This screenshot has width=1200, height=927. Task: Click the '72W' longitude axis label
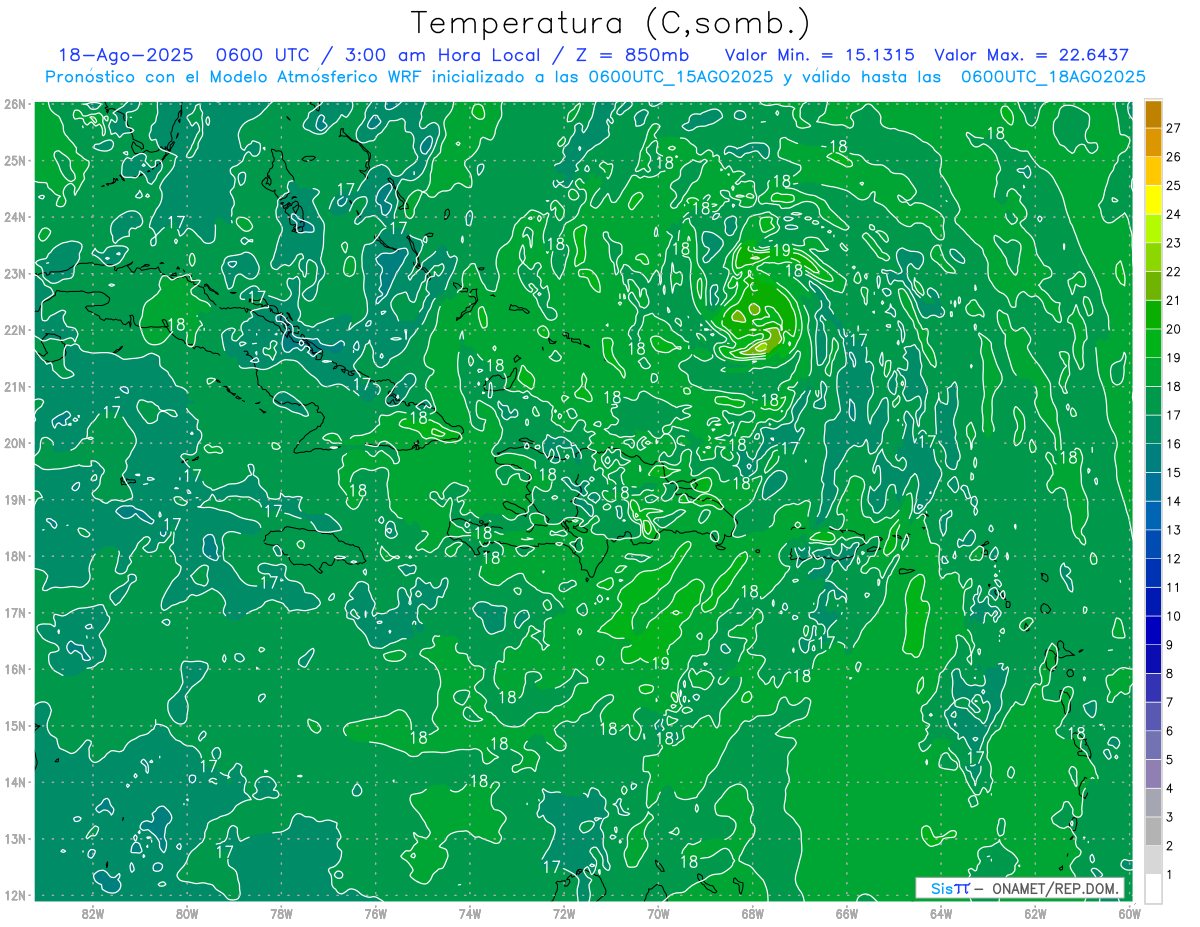coord(564,913)
